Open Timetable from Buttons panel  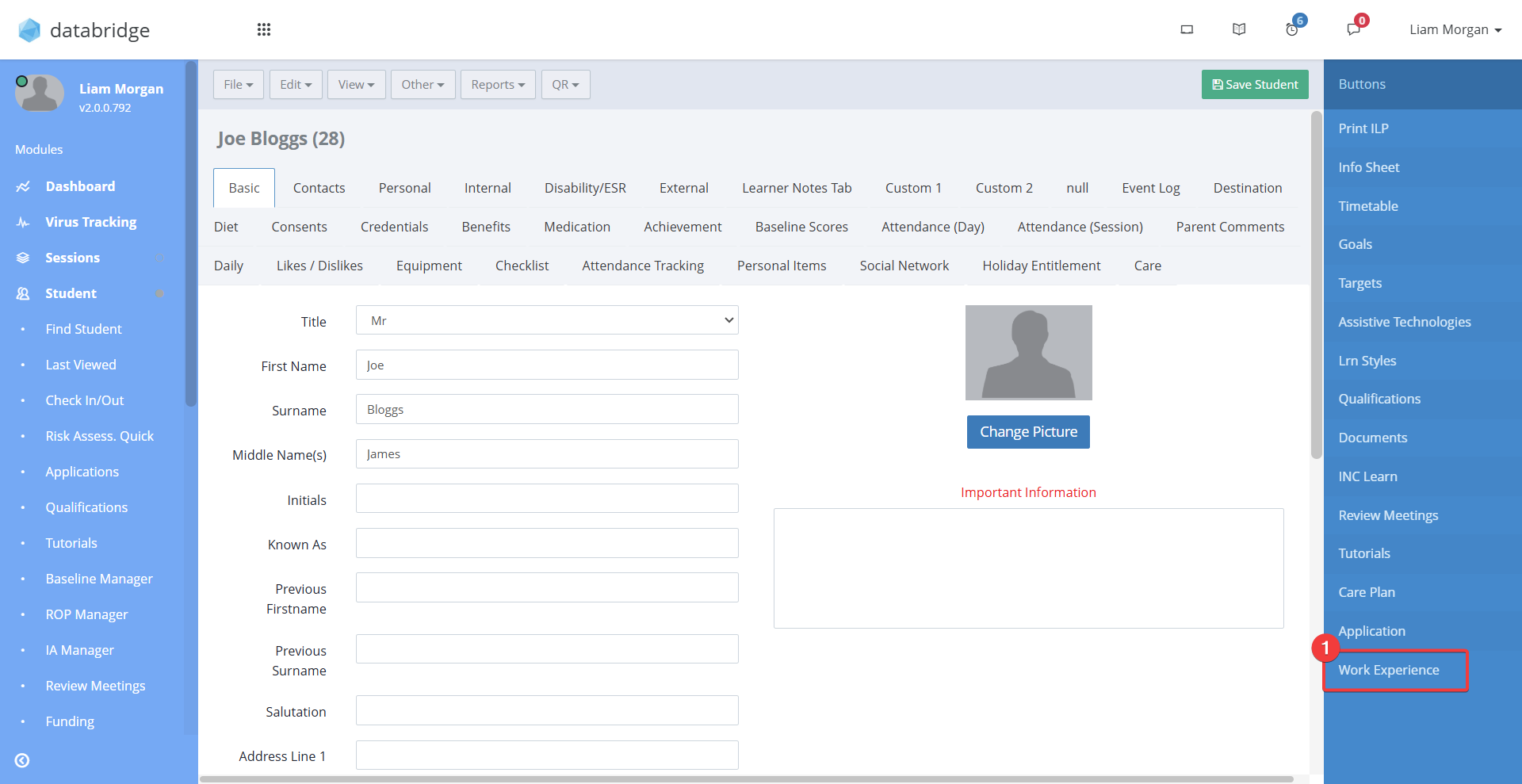[x=1368, y=206]
